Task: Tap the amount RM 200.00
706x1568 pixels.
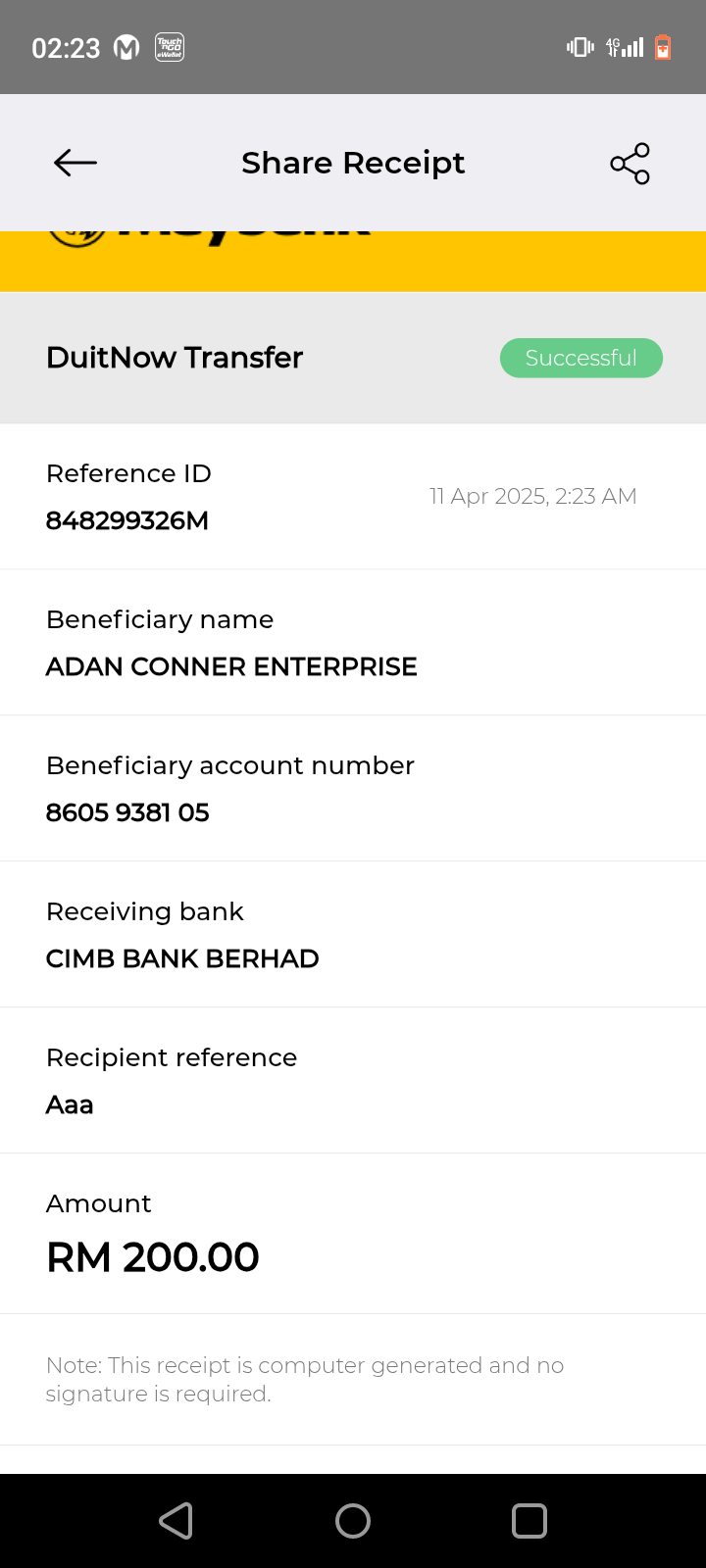Action: 153,1257
